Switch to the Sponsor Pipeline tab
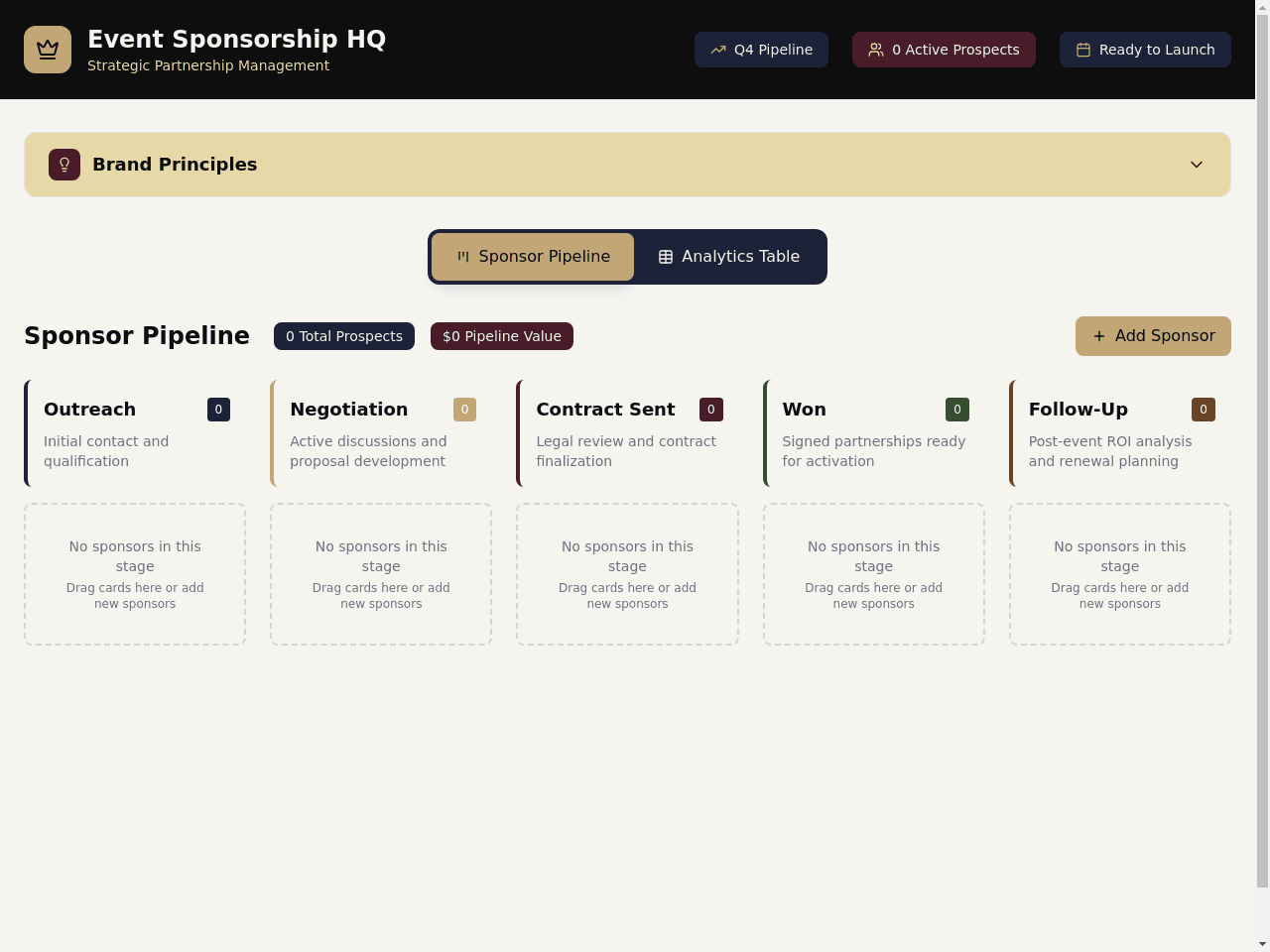 pos(533,257)
